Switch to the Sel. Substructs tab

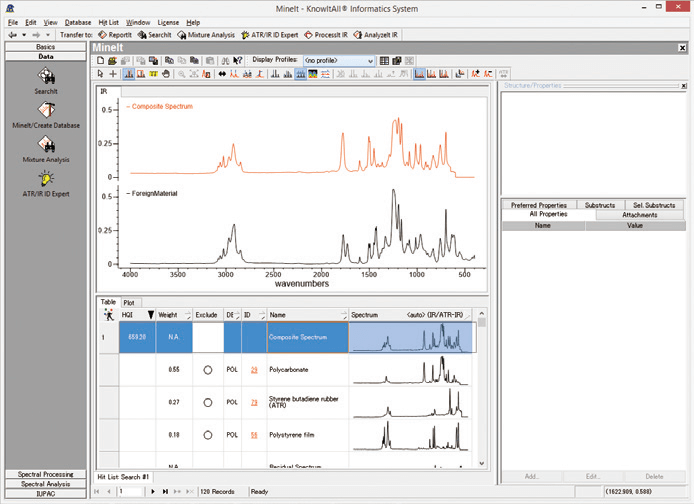tap(654, 205)
